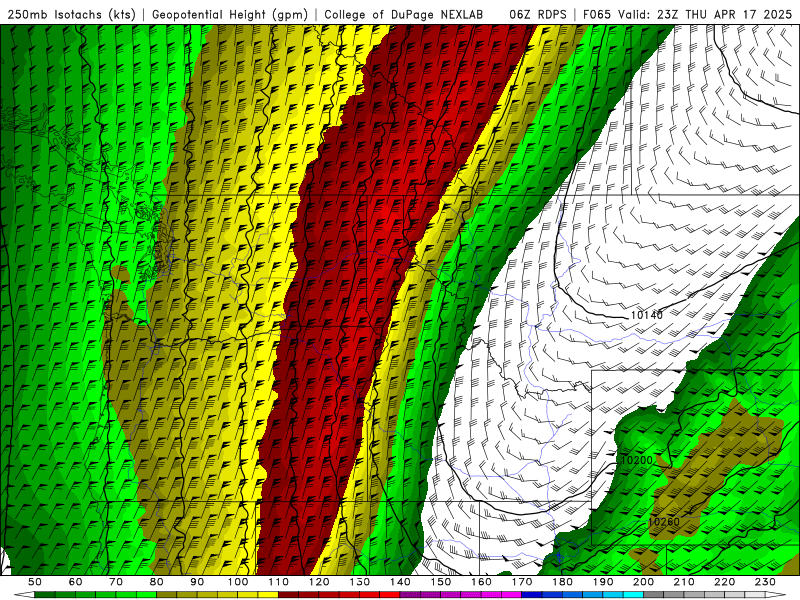The width and height of the screenshot is (800, 600).
Task: Click the 'F065' forecast hour text
Action: pos(596,15)
